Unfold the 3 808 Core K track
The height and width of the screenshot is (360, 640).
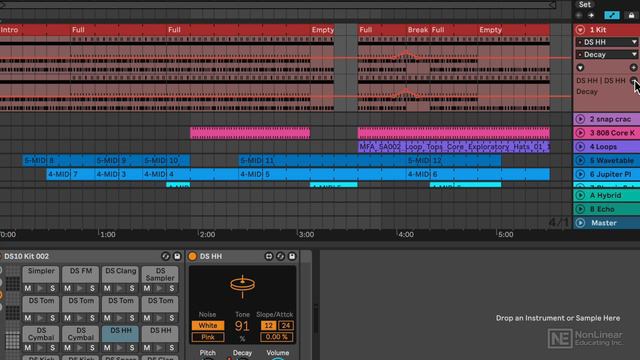580,133
